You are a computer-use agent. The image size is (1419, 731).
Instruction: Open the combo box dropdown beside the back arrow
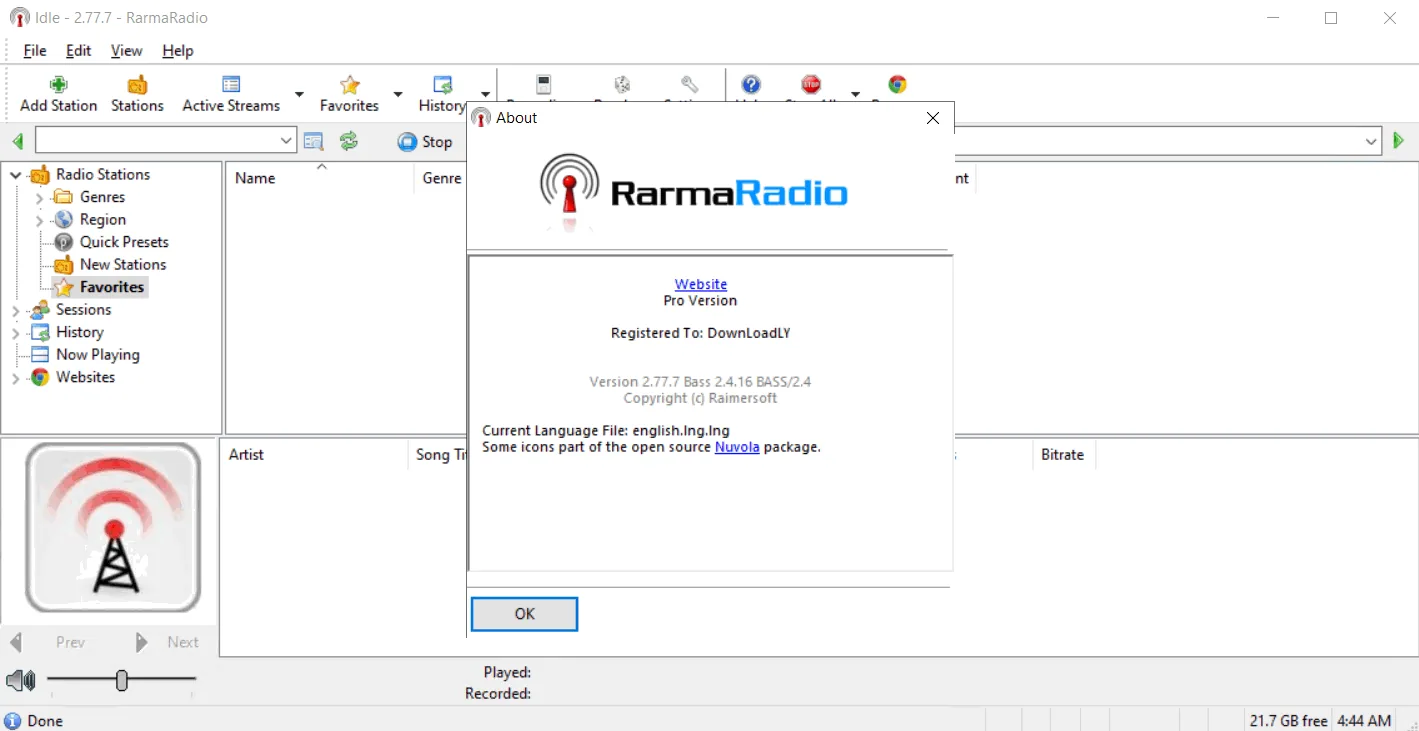point(286,141)
